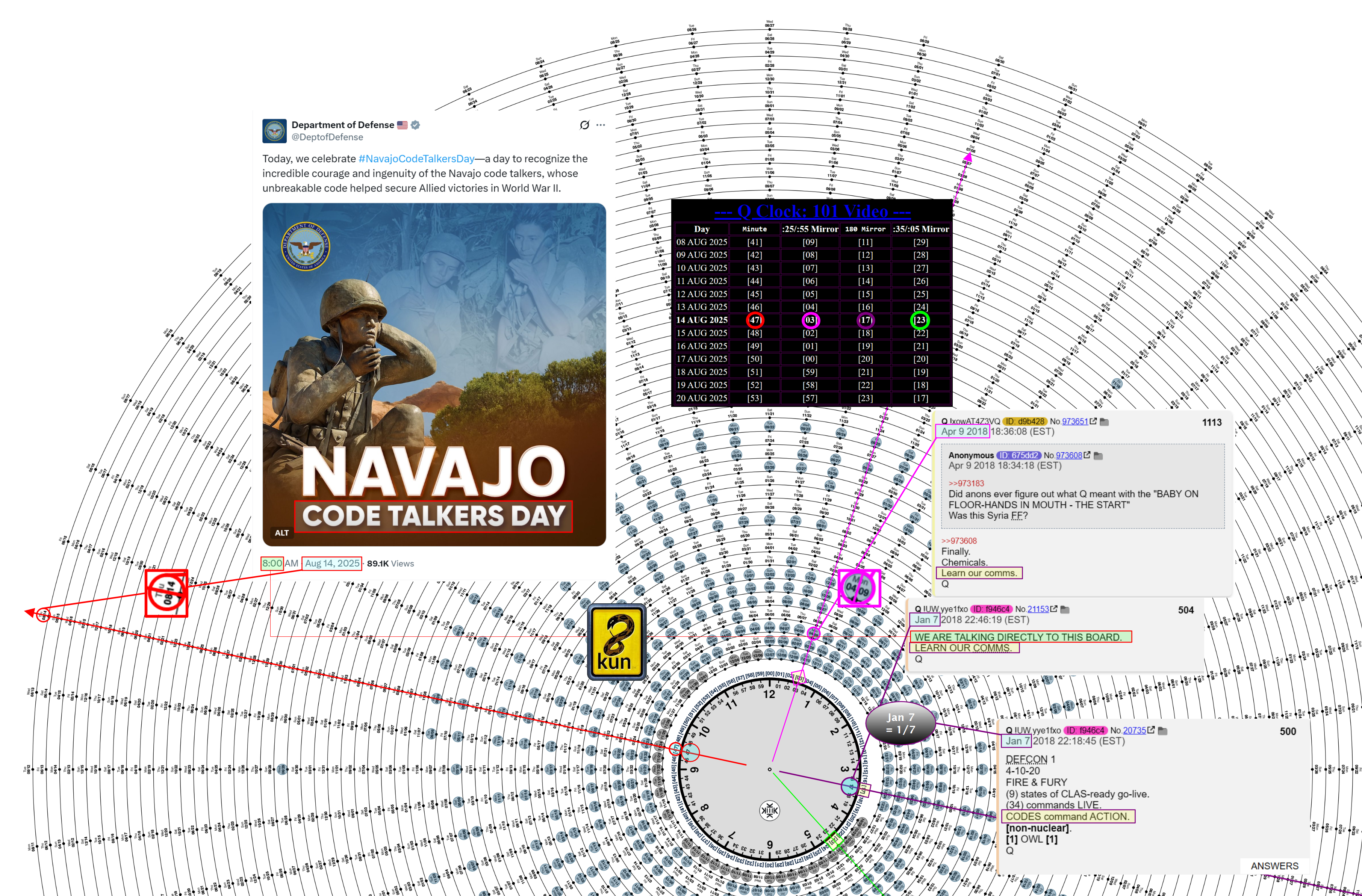This screenshot has width=1362, height=896.
Task: Open the Navajo Code Talkers Day tweet image
Action: (434, 375)
